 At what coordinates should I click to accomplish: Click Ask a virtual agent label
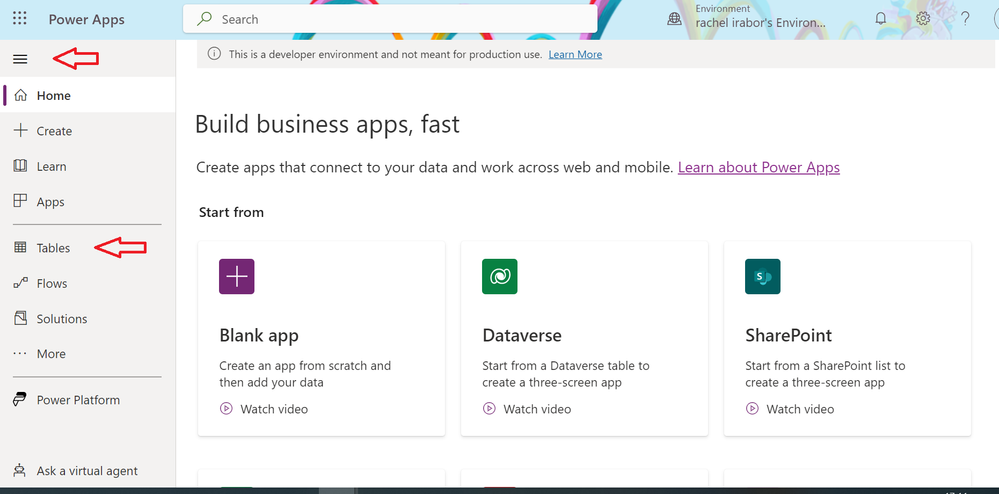[x=87, y=471]
